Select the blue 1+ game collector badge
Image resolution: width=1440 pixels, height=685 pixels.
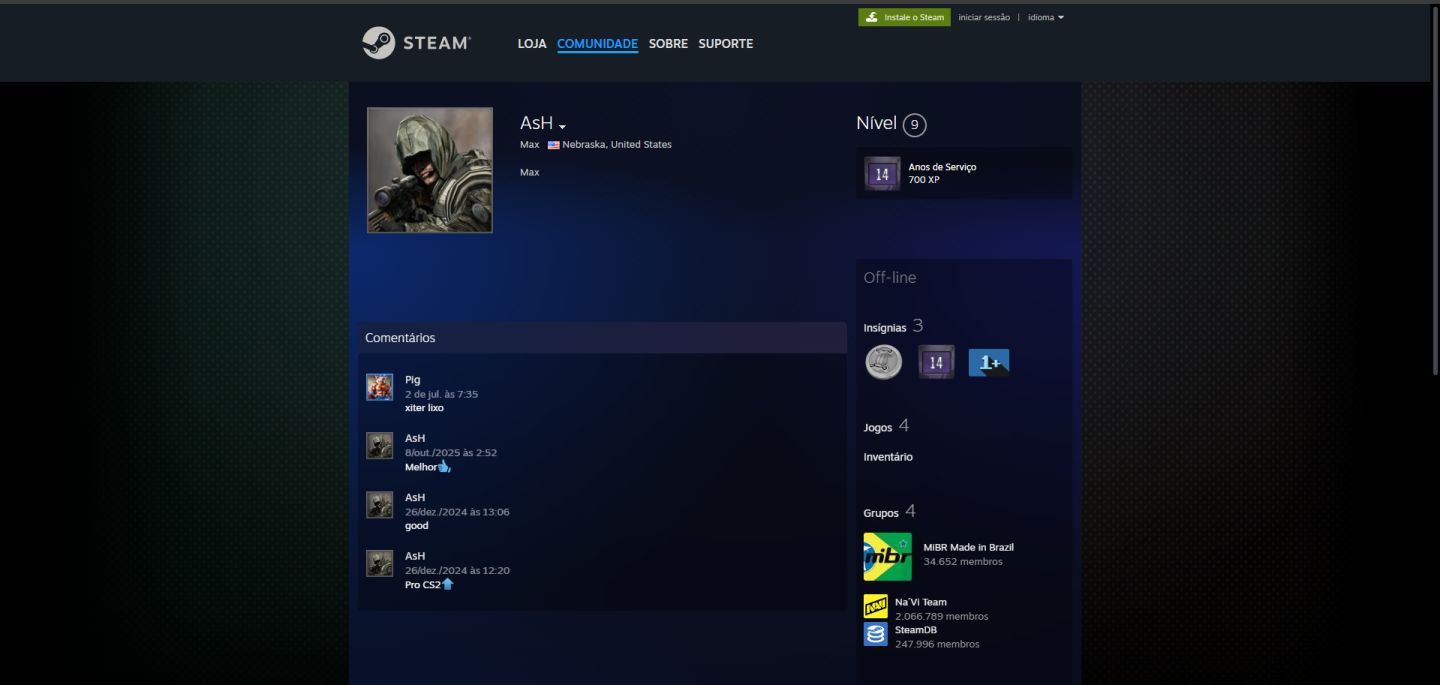click(989, 362)
